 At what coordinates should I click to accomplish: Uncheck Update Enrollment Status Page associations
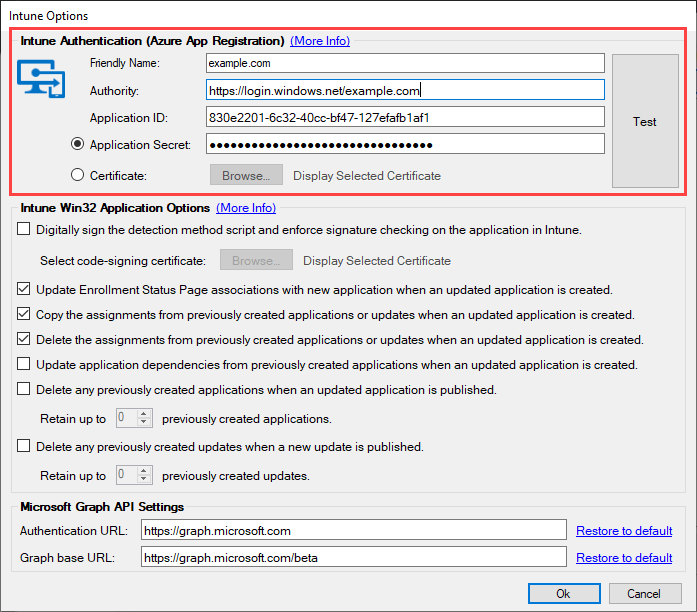tap(24, 289)
